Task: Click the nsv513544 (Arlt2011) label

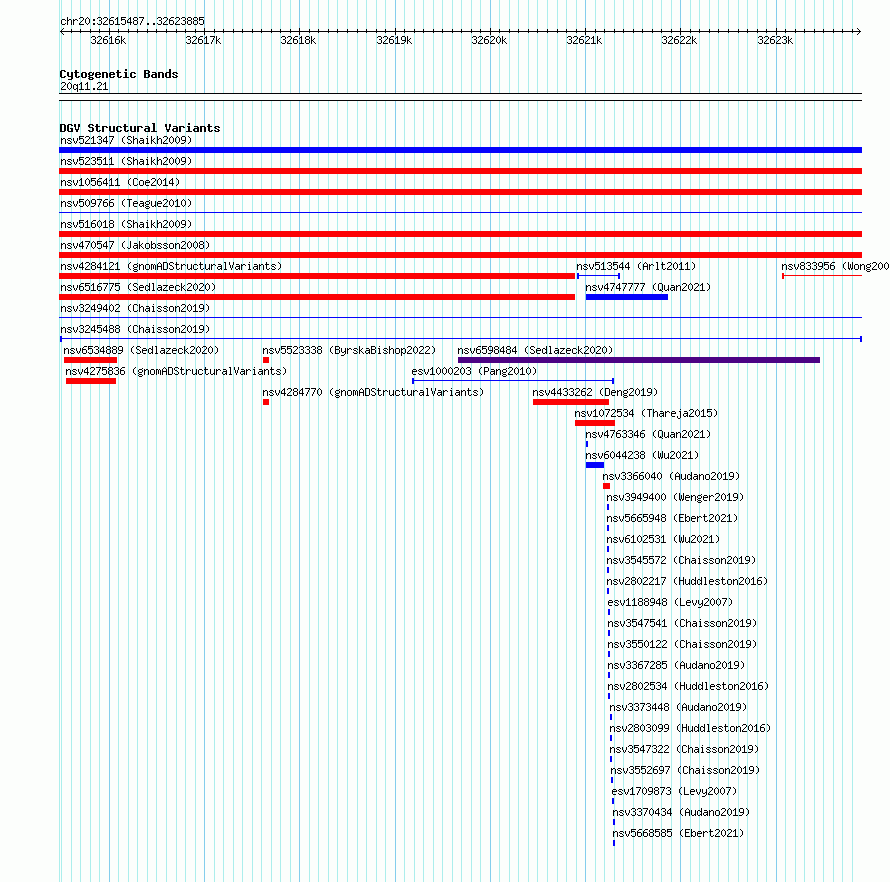Action: pos(636,266)
